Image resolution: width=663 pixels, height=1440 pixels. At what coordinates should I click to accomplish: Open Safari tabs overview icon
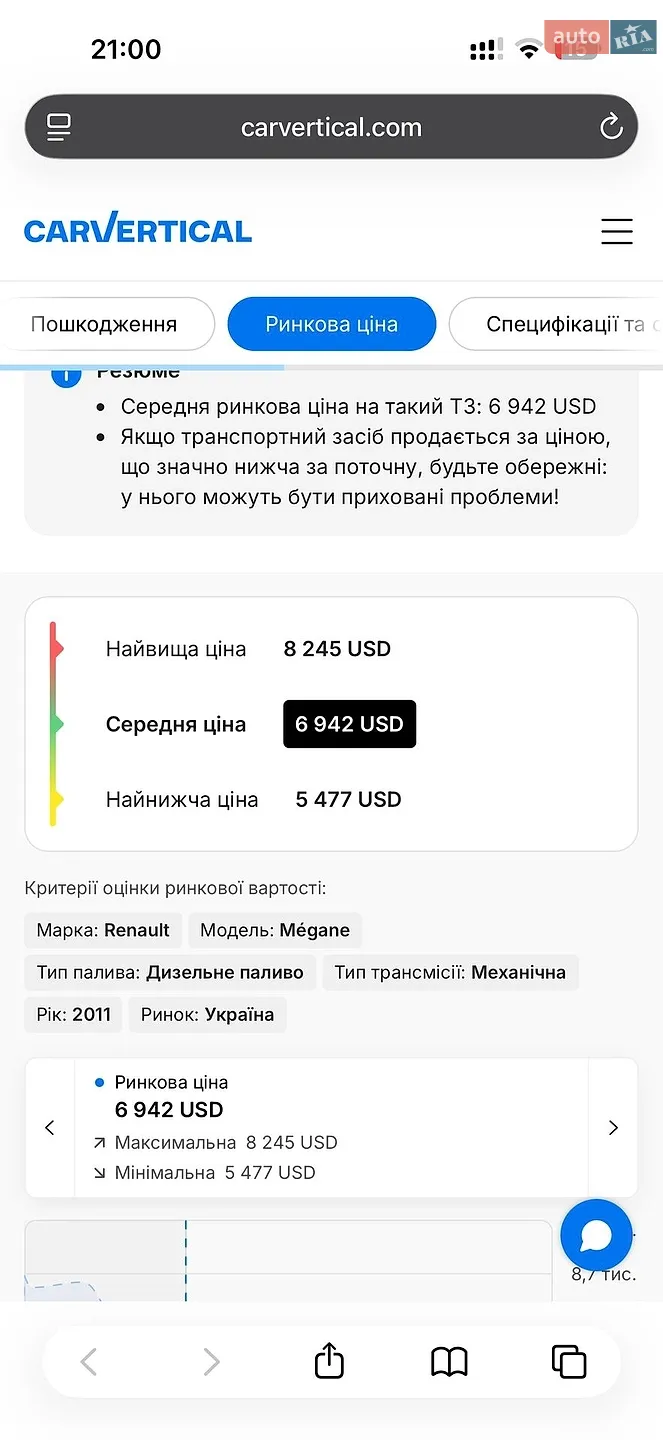coord(569,1362)
